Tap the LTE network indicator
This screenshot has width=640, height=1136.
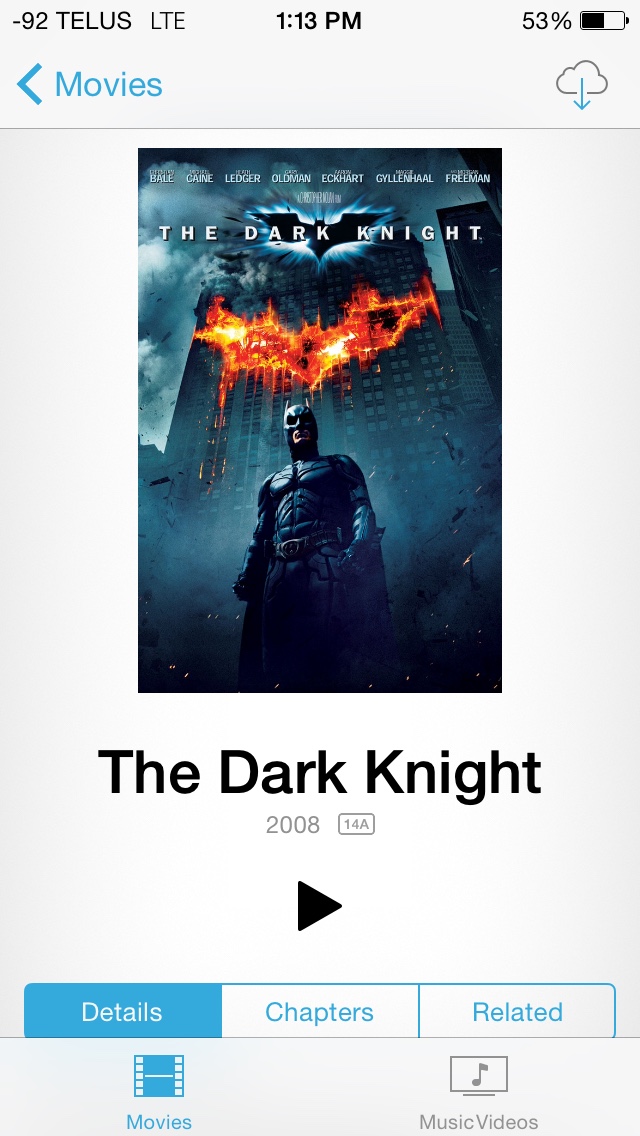click(168, 21)
